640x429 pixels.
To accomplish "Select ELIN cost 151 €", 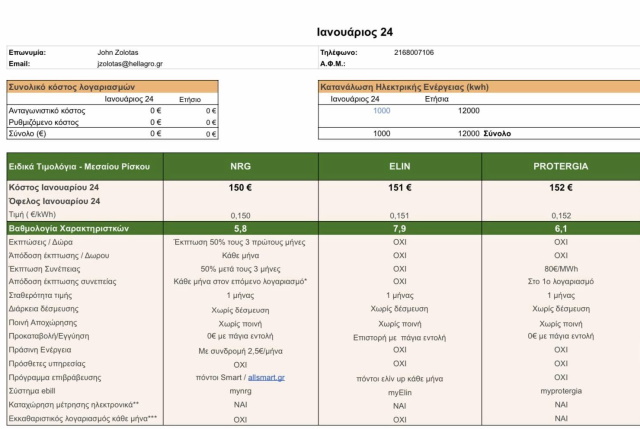I will 400,188.
